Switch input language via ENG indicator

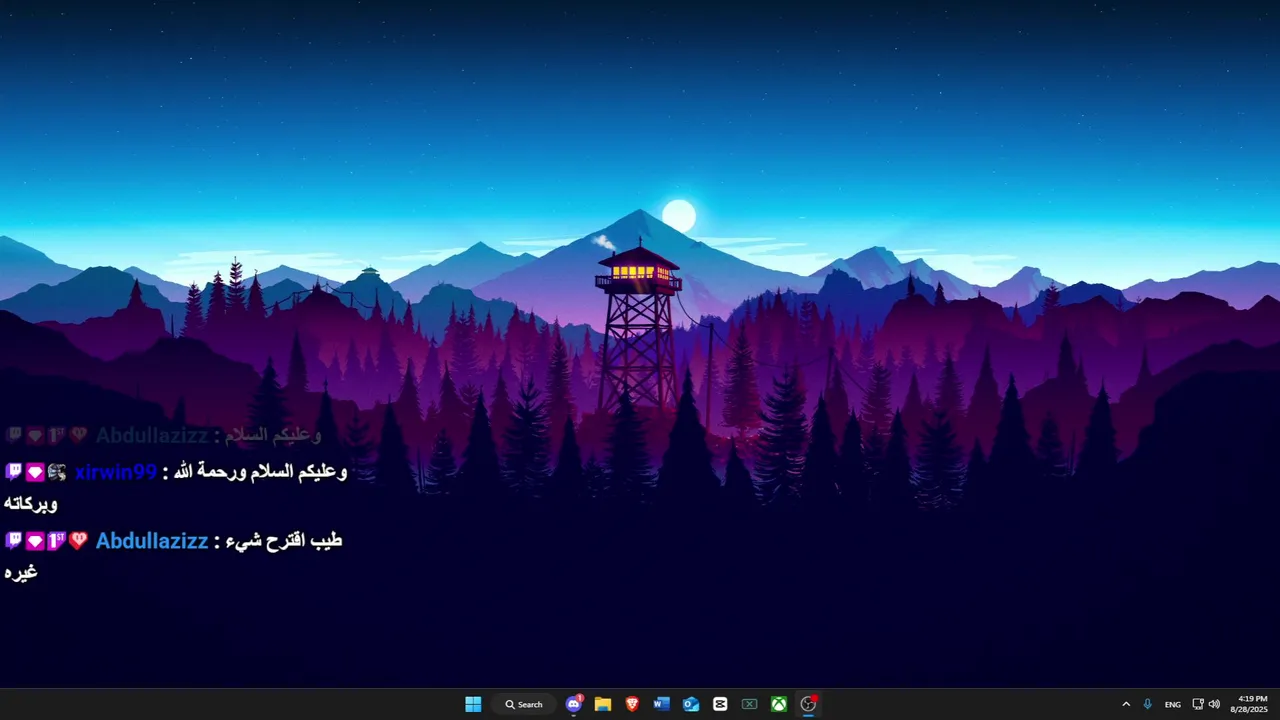[x=1173, y=704]
